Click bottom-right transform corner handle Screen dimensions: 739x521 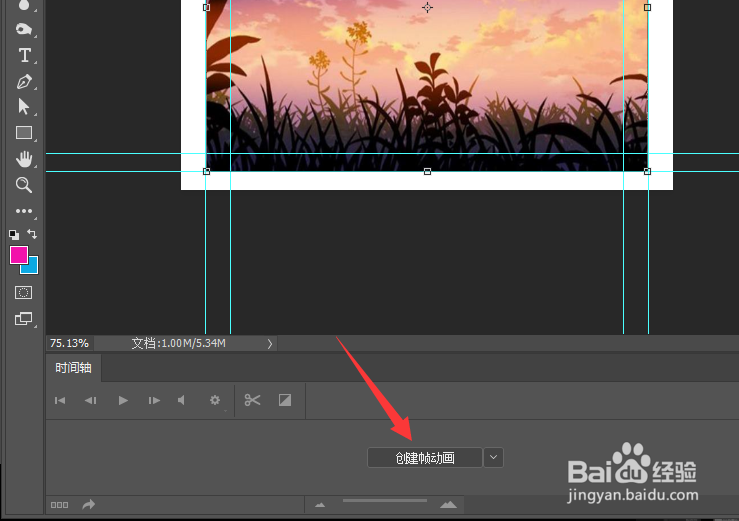click(x=648, y=172)
